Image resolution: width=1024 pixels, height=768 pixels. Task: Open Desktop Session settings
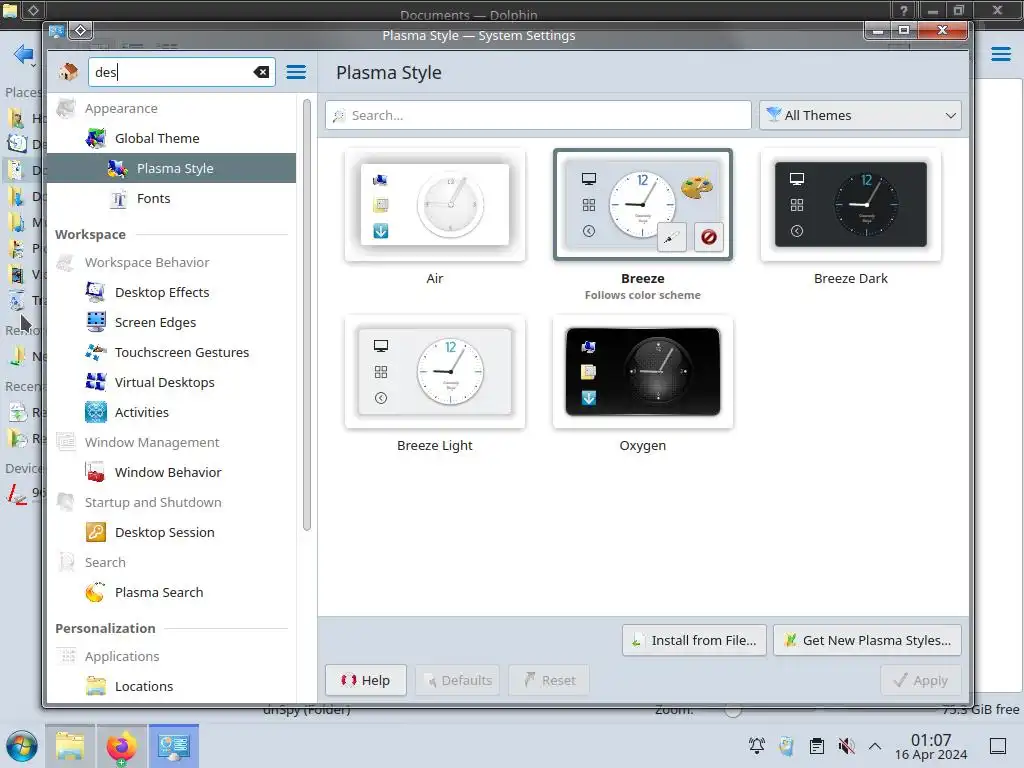172,533
